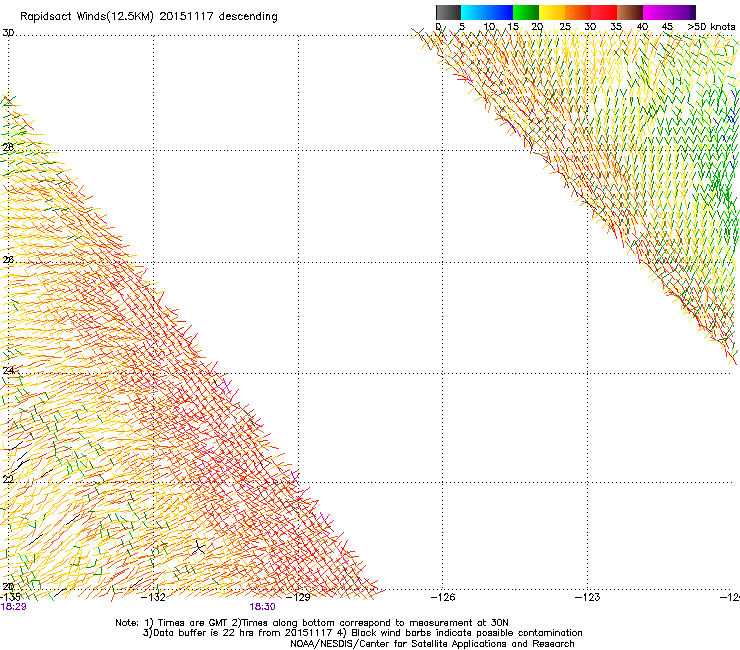Click the '10' legend scale label

[489, 27]
